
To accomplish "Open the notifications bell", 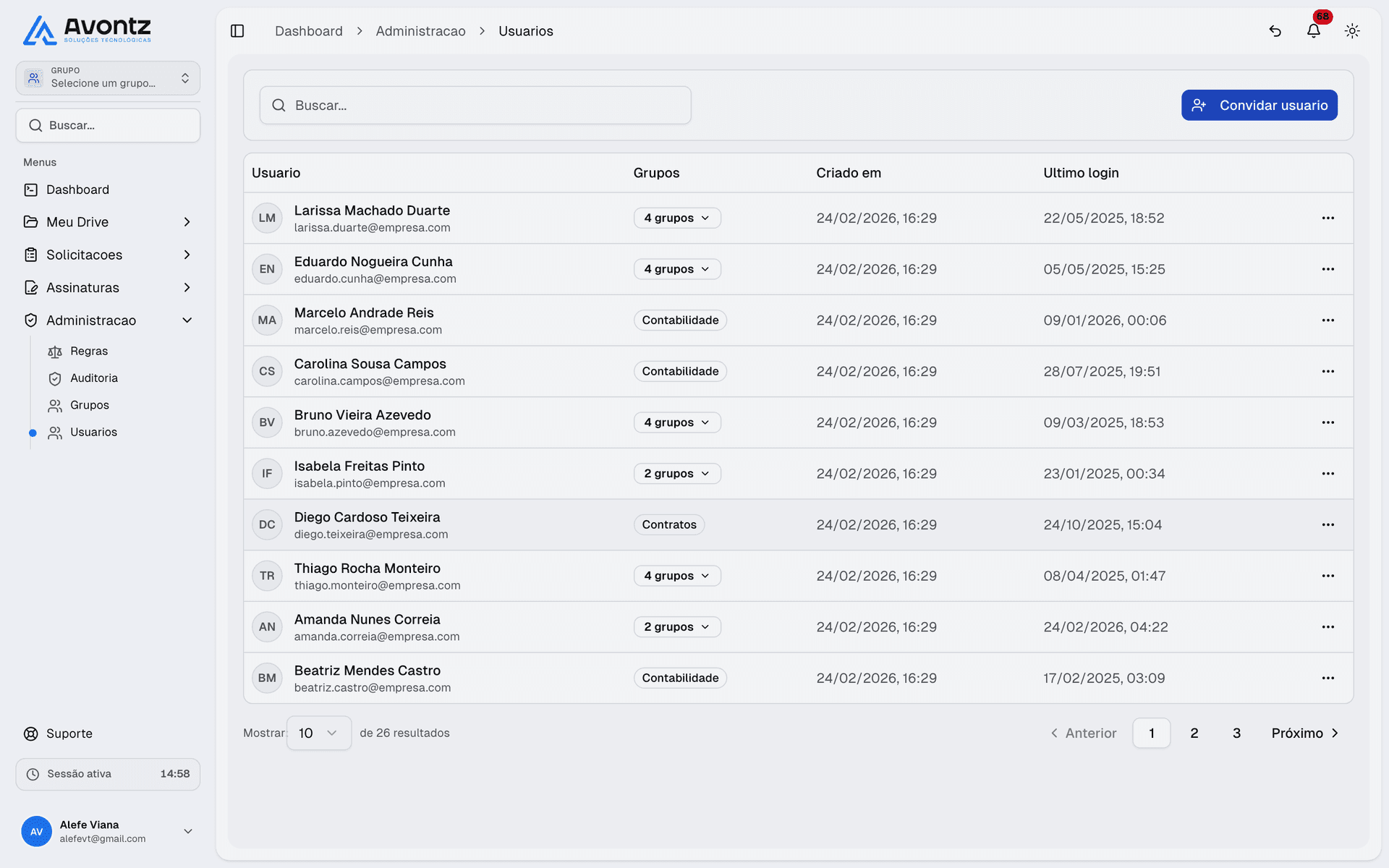I will pos(1313,31).
